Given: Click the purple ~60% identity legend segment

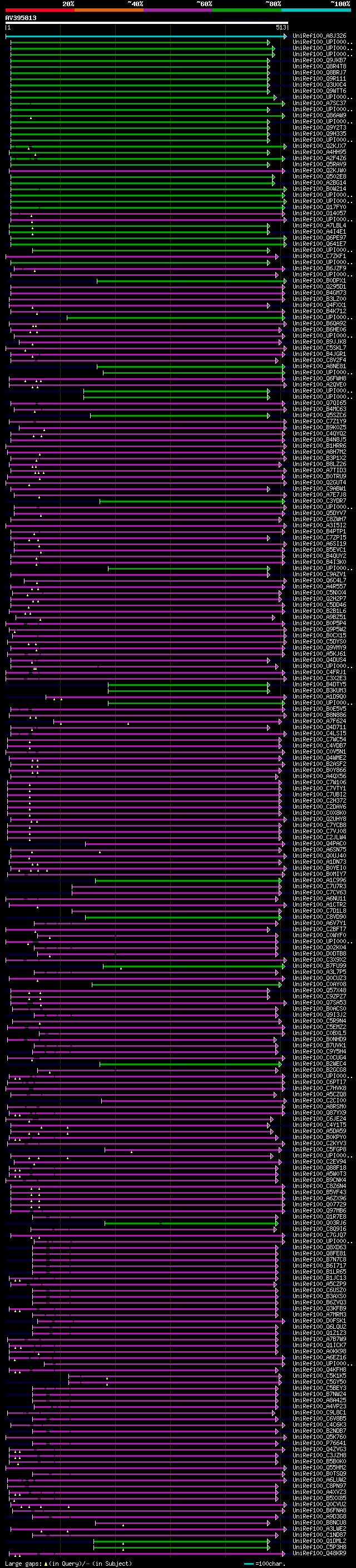Looking at the screenshot, I should [179, 10].
